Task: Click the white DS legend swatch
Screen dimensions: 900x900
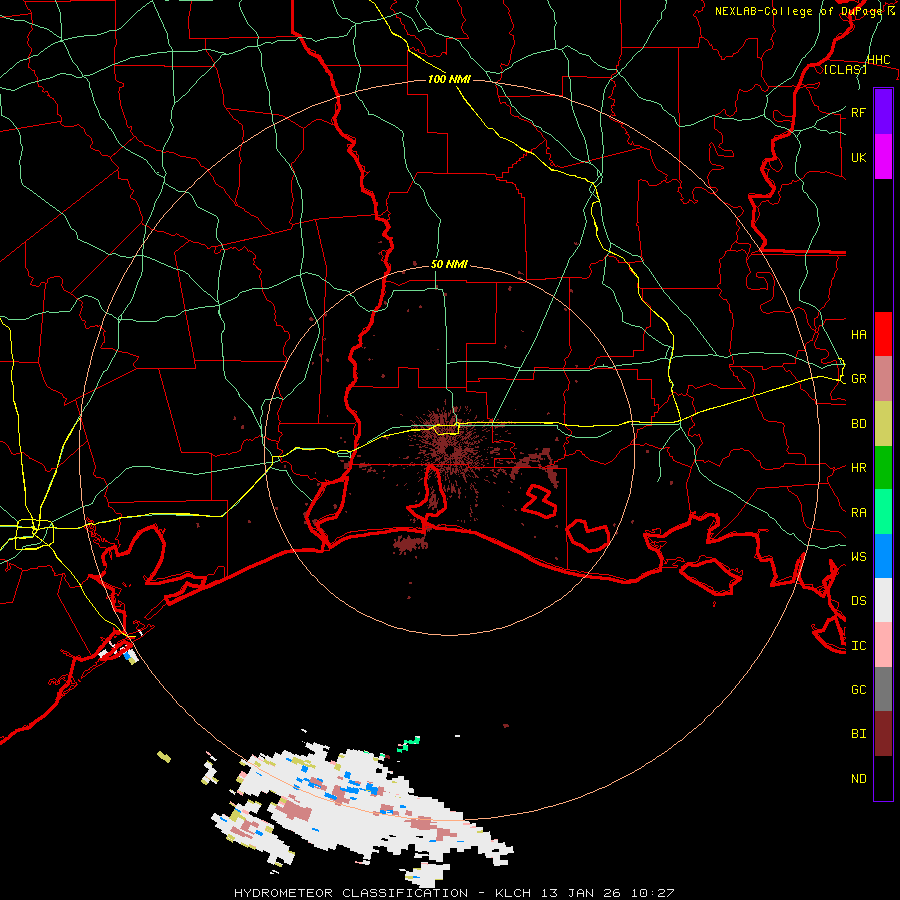Action: click(883, 600)
